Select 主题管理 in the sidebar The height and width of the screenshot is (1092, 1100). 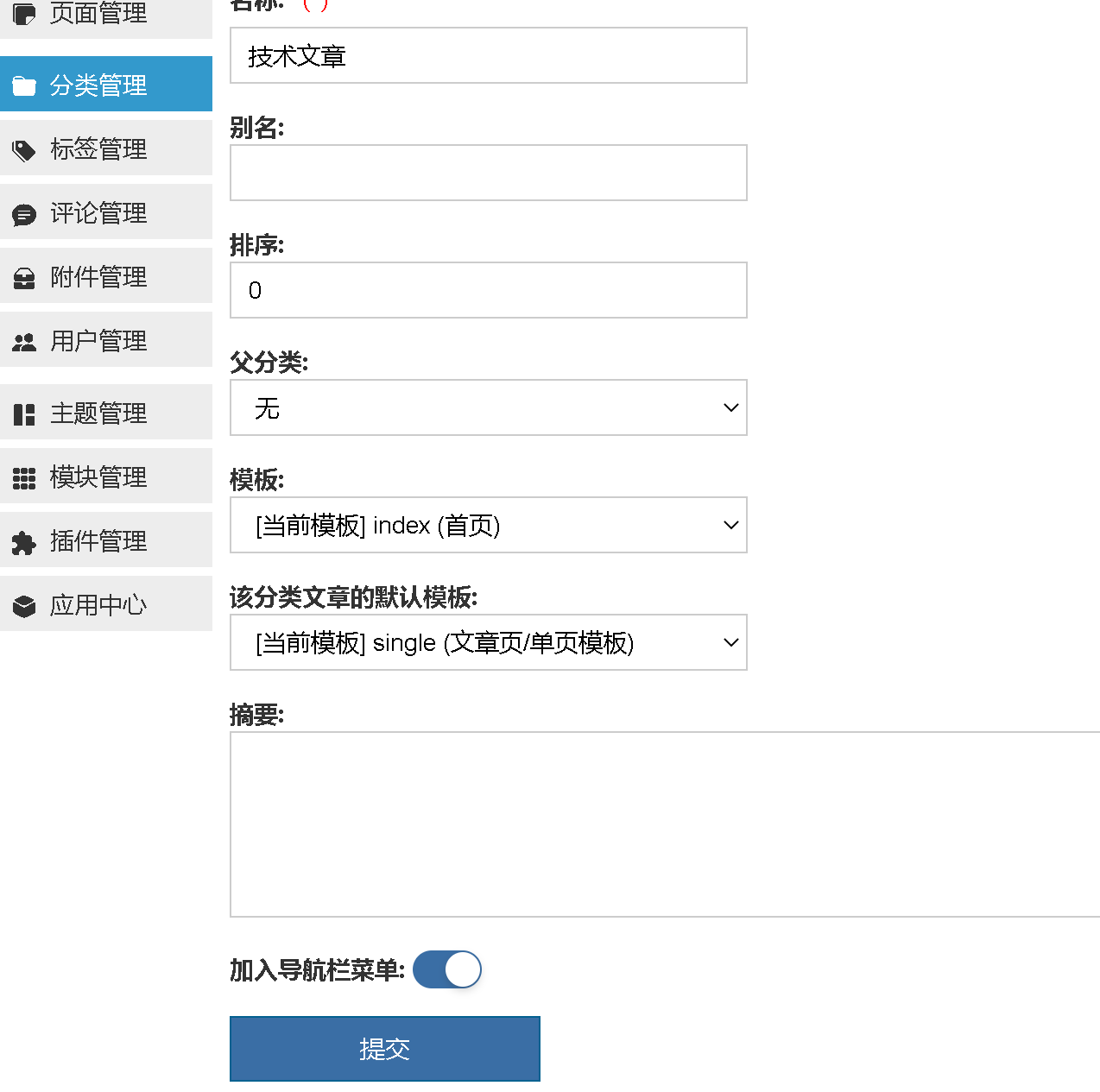point(106,412)
